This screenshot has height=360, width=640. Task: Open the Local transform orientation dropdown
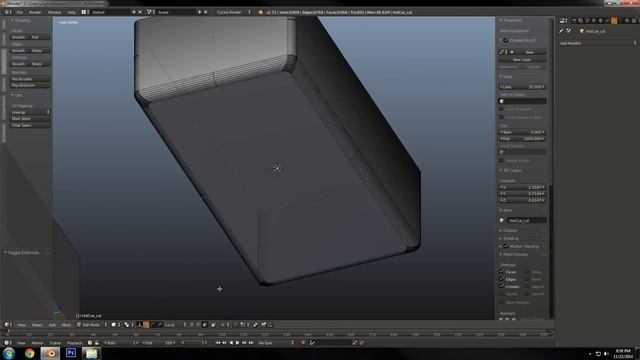coord(176,325)
